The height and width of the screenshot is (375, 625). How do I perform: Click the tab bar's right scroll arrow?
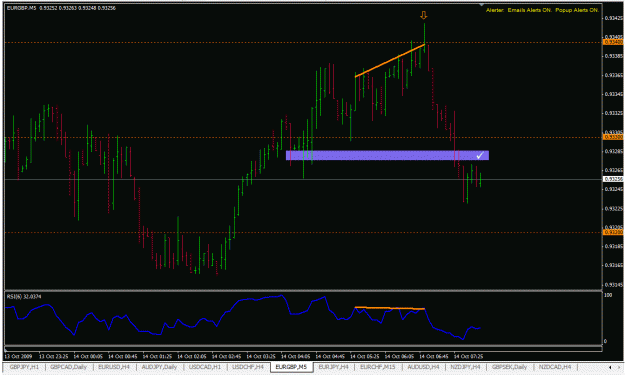coord(620,367)
